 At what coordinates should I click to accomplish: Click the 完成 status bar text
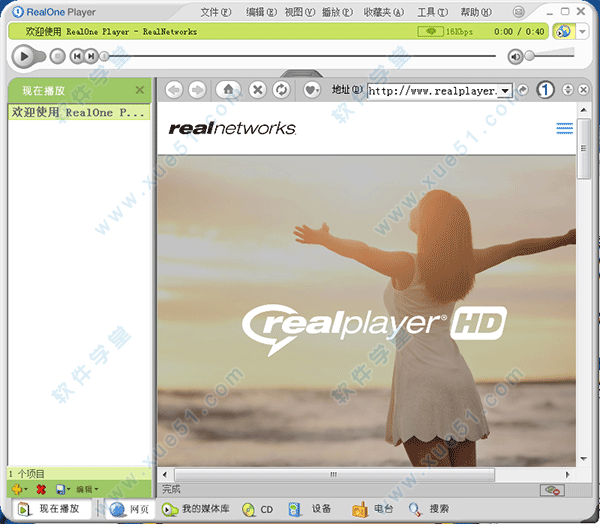tap(171, 489)
